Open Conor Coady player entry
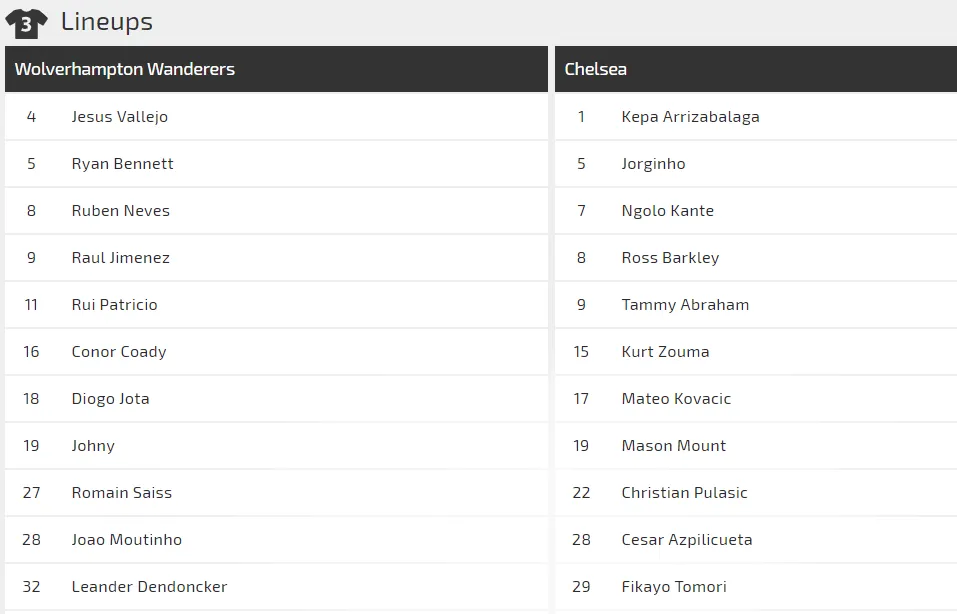The width and height of the screenshot is (957, 614). pos(119,351)
